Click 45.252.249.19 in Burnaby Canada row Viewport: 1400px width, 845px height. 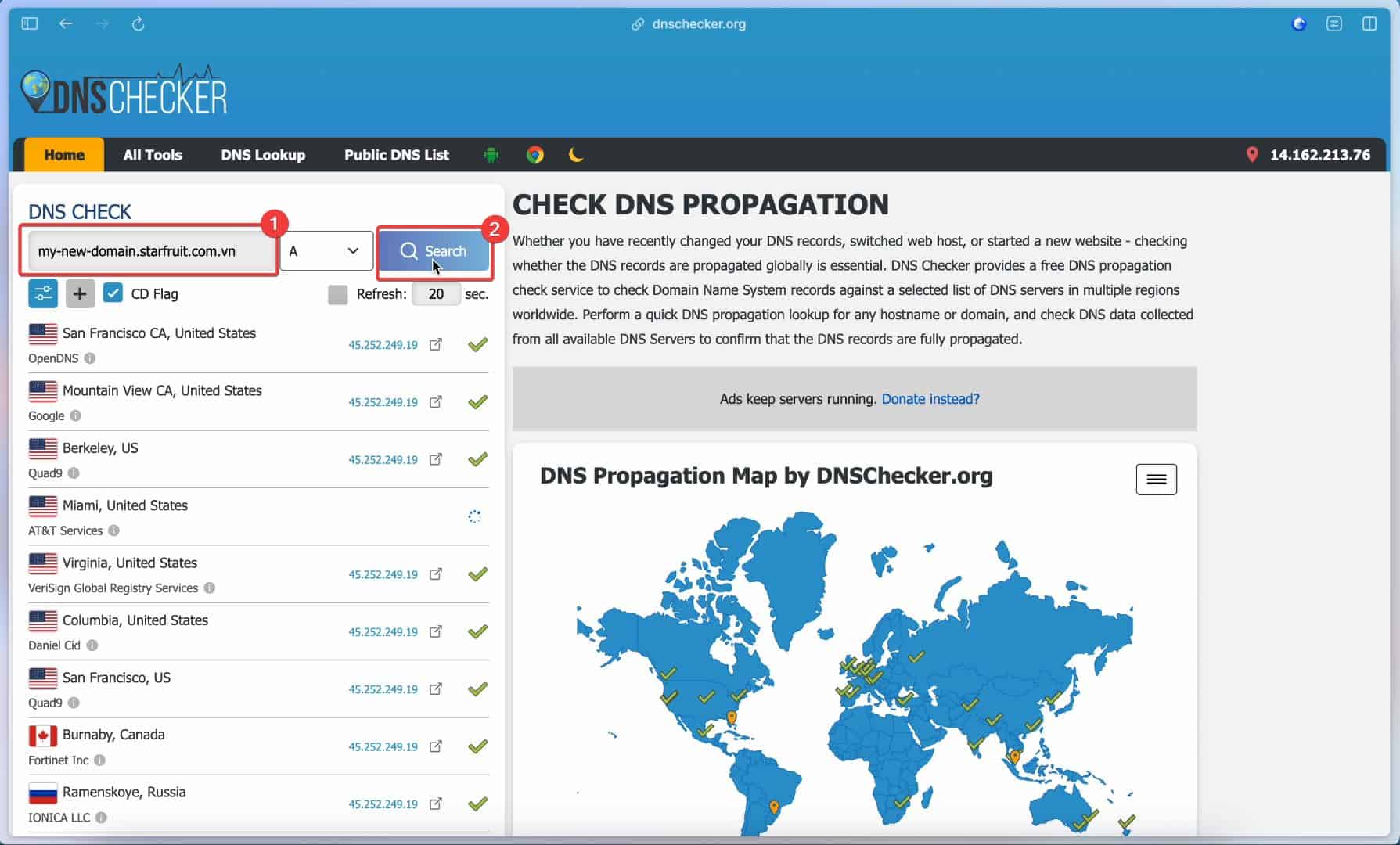(x=383, y=747)
